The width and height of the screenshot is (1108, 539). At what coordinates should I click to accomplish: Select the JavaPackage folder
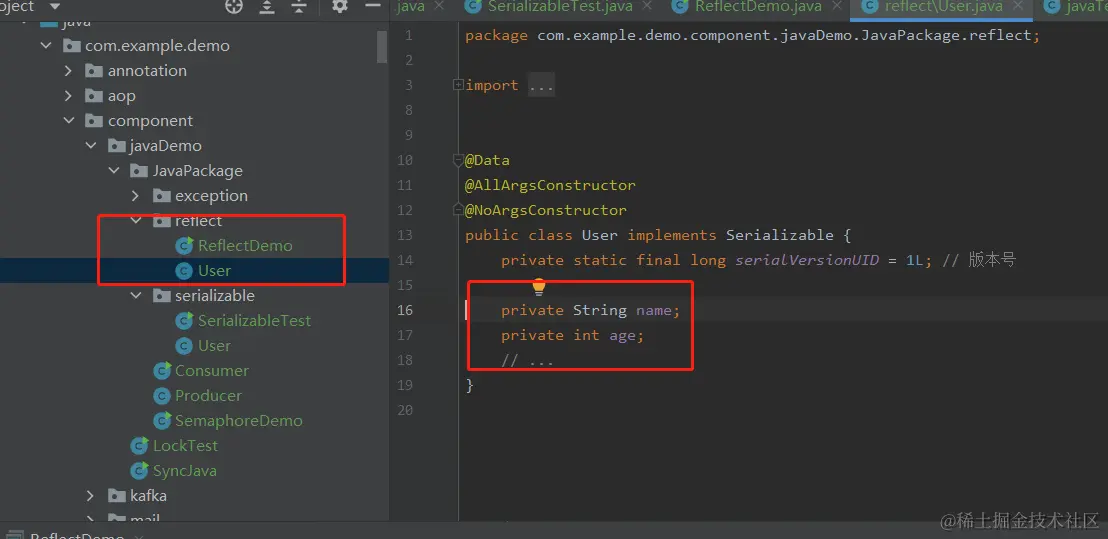[198, 171]
